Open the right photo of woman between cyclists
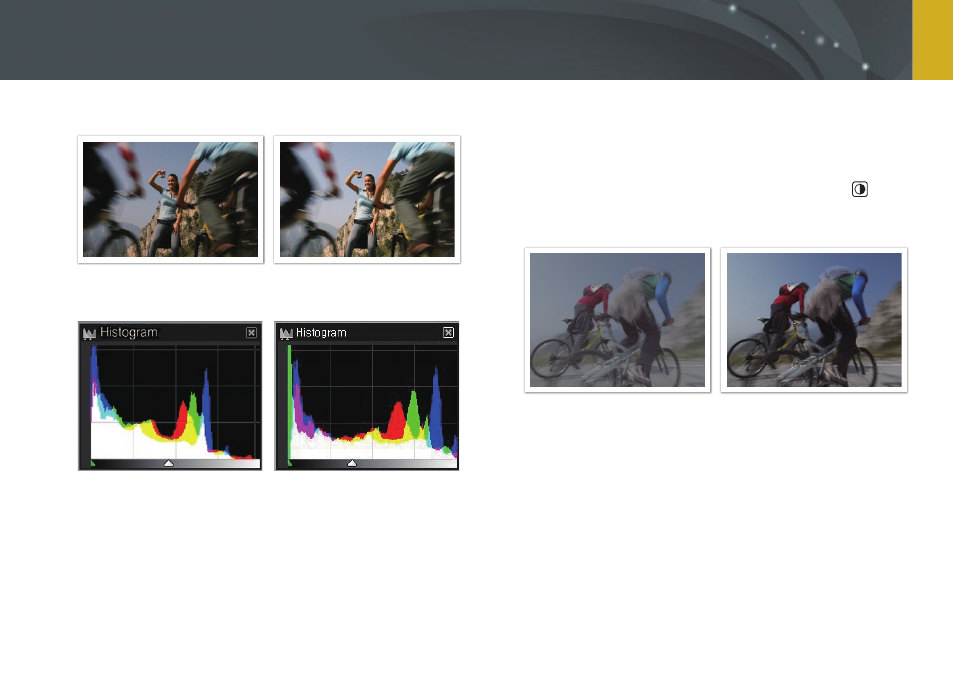Viewport: 953px width, 675px height. (367, 199)
